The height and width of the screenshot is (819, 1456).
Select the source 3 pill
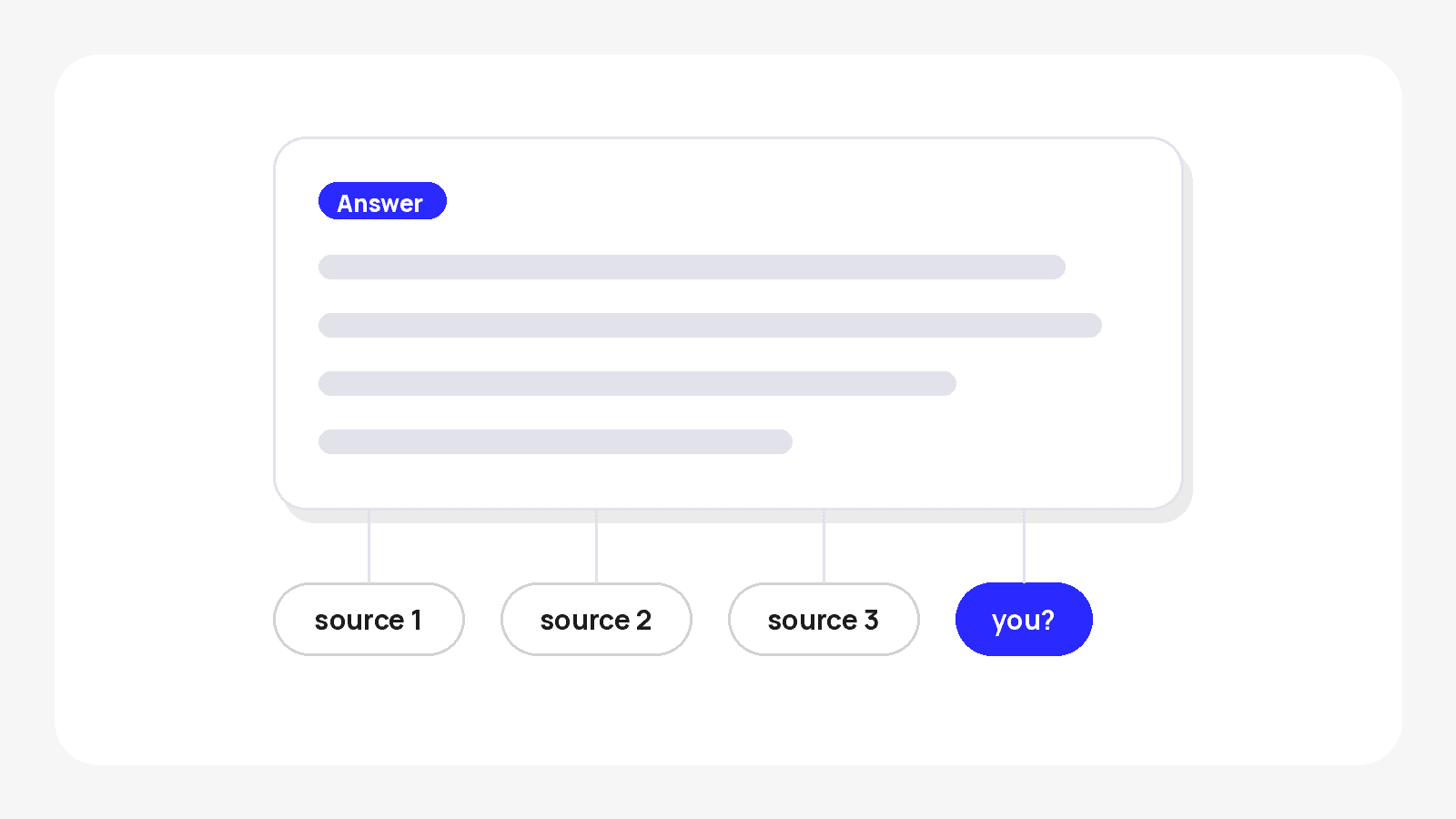tap(824, 620)
